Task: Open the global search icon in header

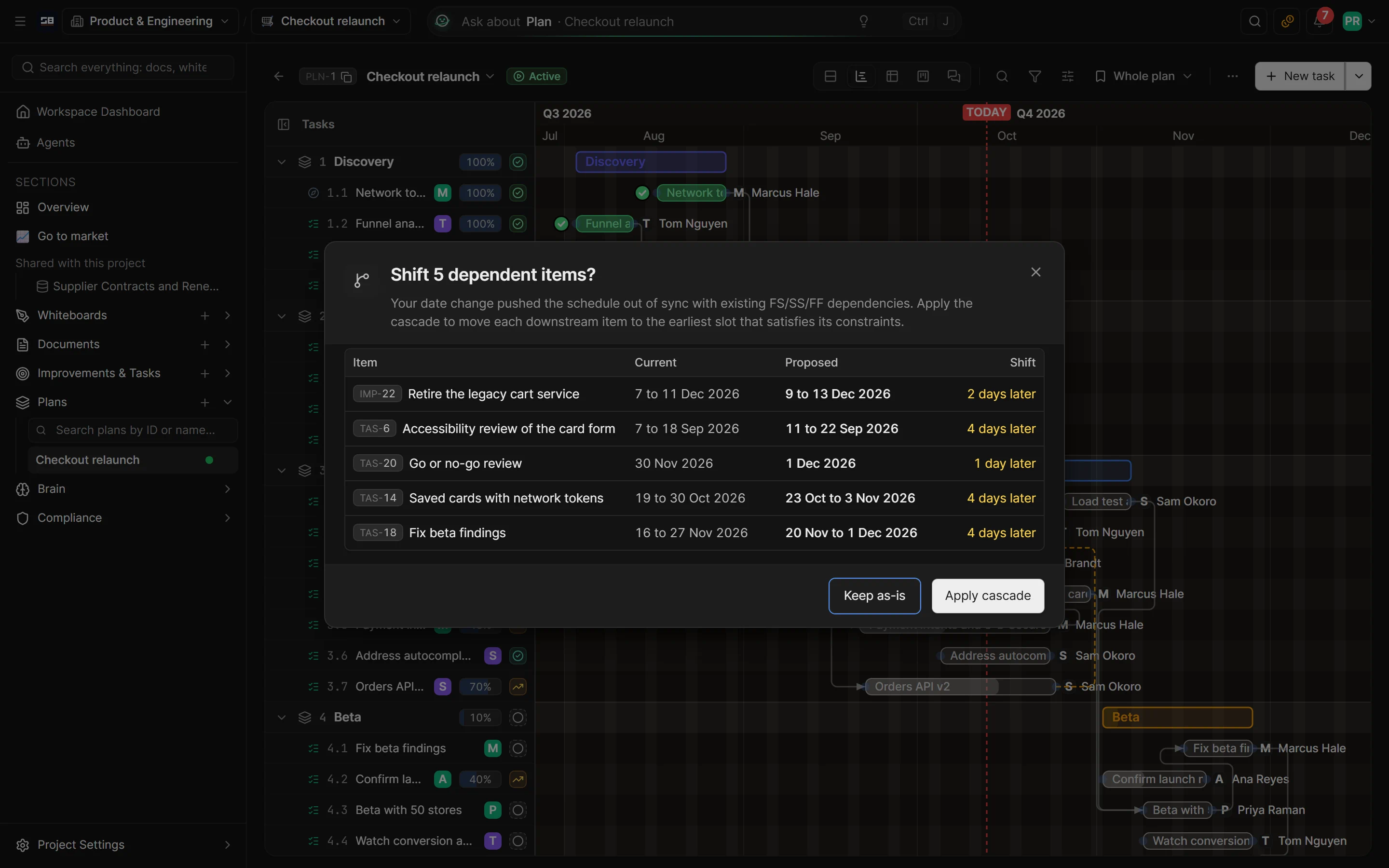Action: tap(1254, 21)
